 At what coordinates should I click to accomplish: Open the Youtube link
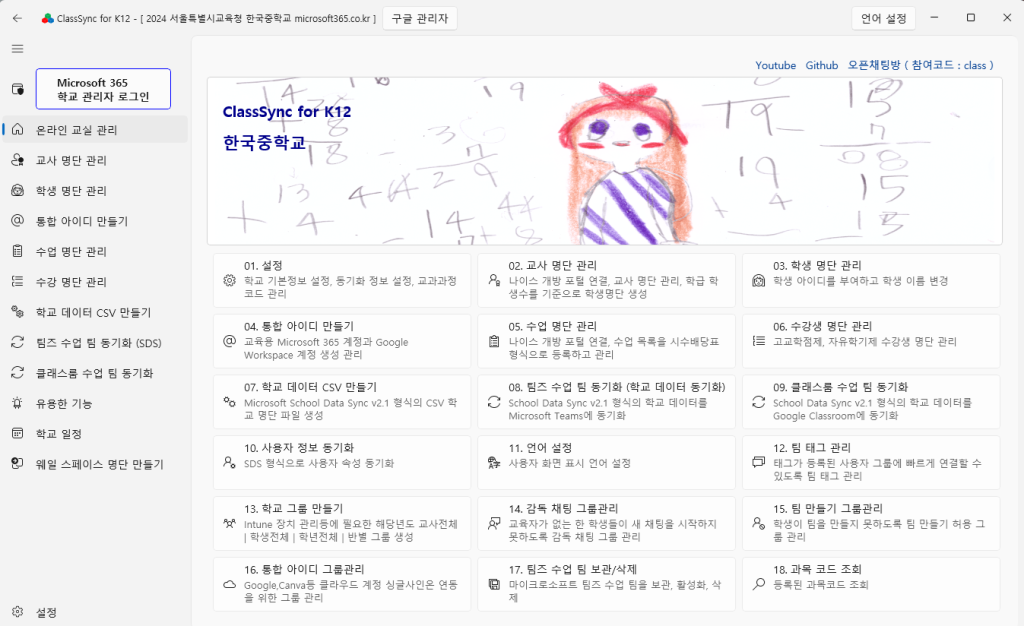click(x=775, y=65)
